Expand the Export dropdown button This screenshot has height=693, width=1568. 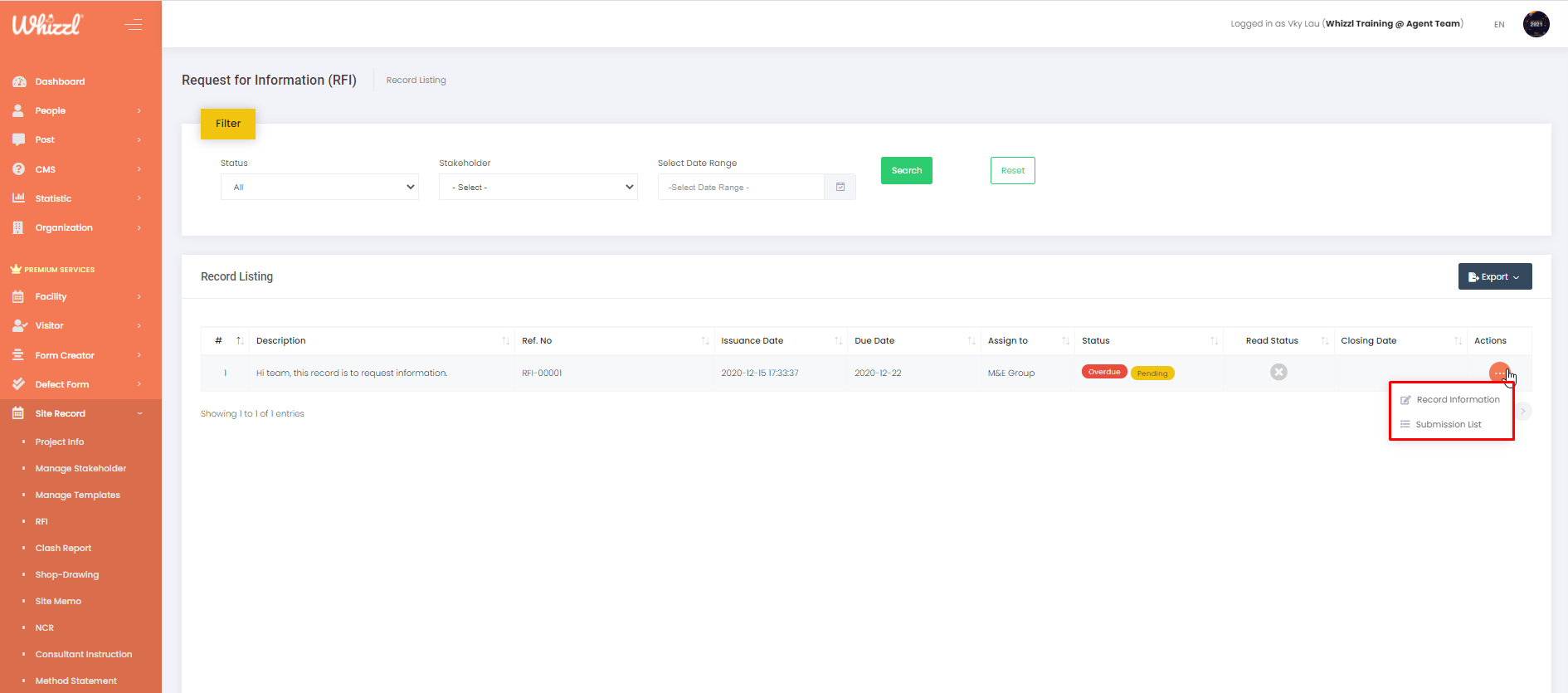point(1494,276)
